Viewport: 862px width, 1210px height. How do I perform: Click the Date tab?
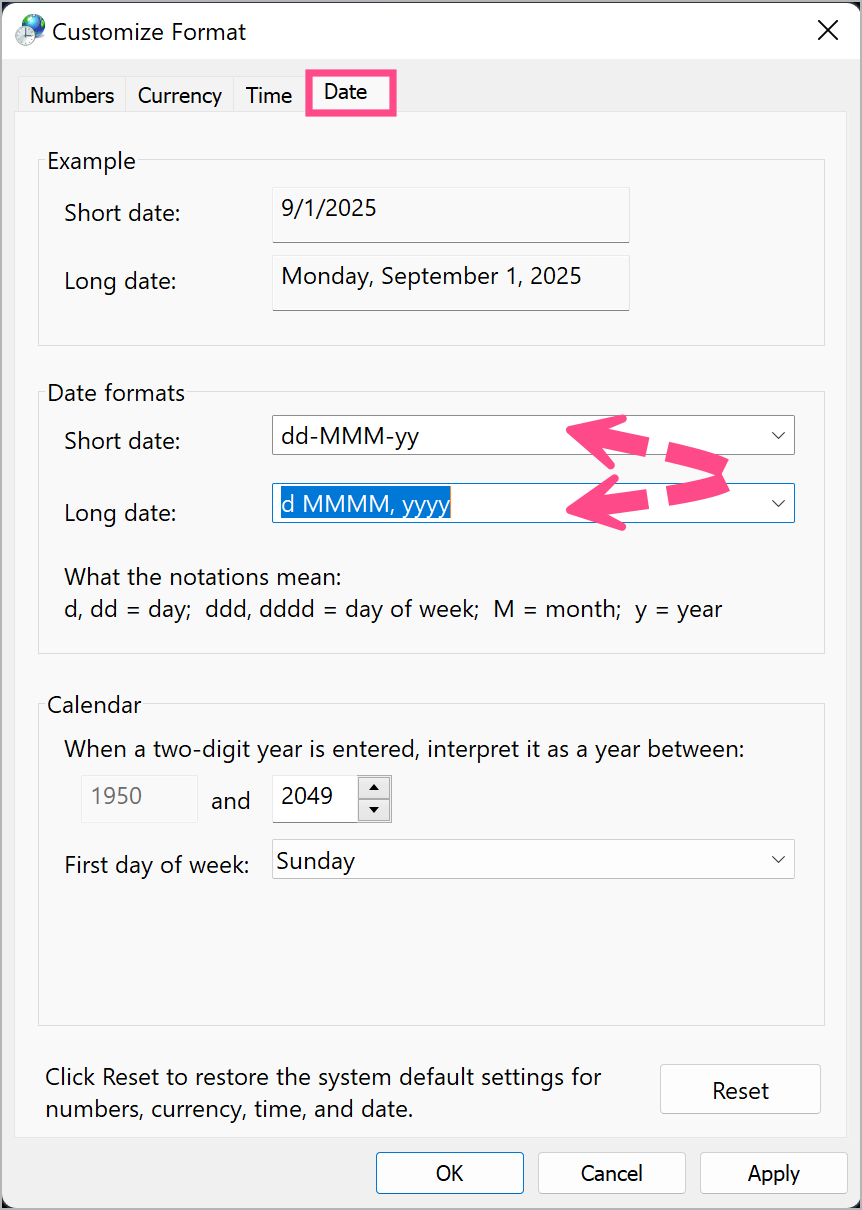[346, 92]
